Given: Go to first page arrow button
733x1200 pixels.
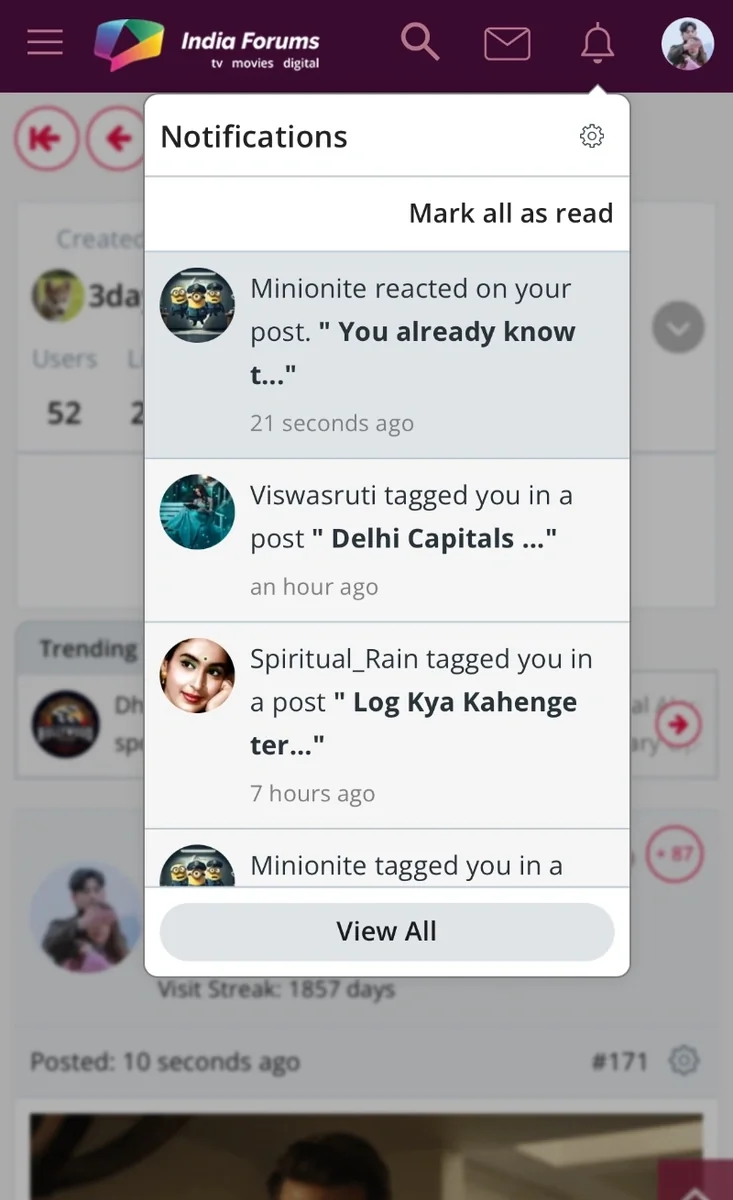Looking at the screenshot, I should tap(45, 138).
